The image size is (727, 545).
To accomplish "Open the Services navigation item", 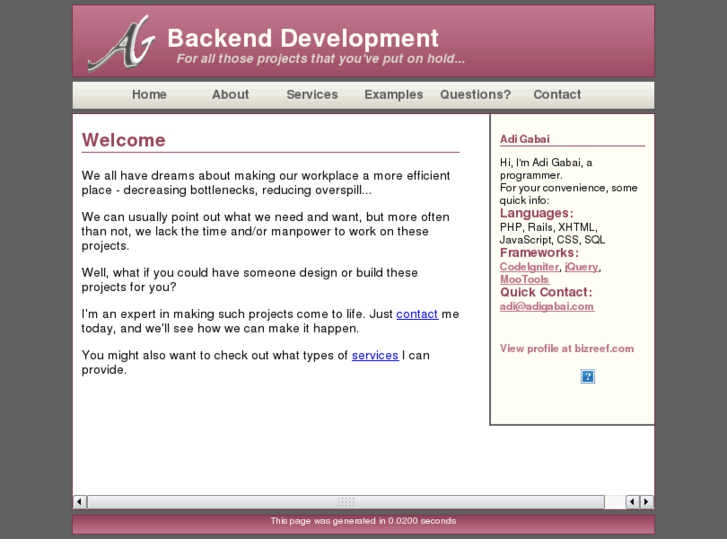I will point(312,95).
